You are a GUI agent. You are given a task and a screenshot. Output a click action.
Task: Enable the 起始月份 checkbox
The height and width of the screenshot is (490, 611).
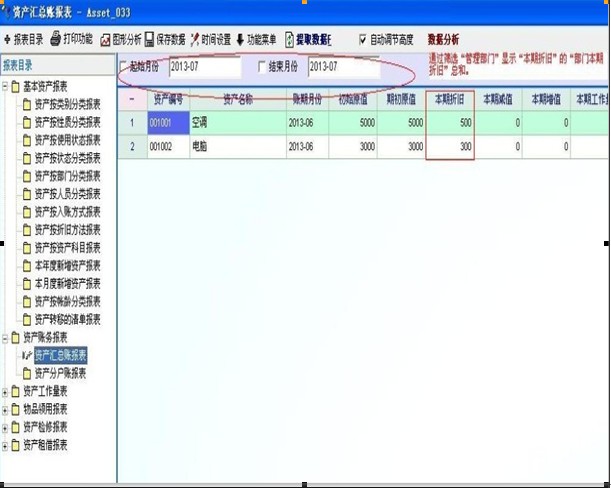(124, 67)
